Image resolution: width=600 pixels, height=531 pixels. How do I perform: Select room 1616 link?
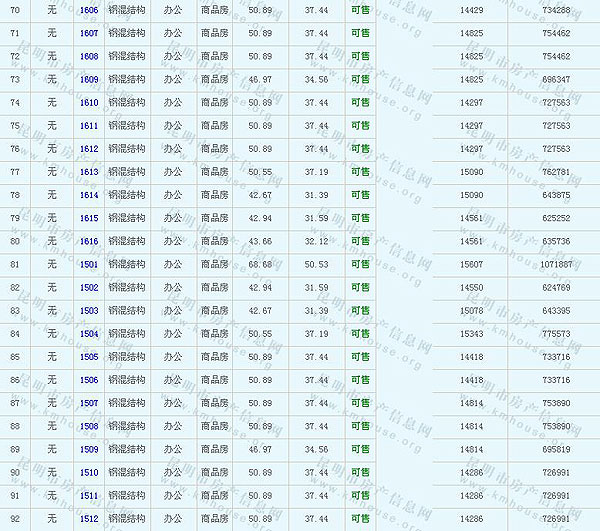click(89, 241)
